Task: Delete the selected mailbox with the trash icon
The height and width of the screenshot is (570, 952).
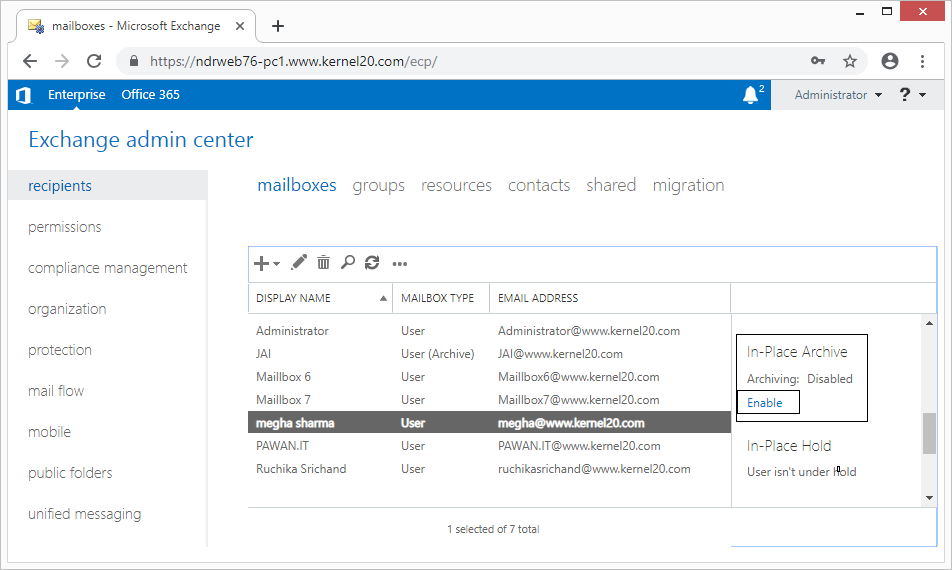Action: pos(324,262)
